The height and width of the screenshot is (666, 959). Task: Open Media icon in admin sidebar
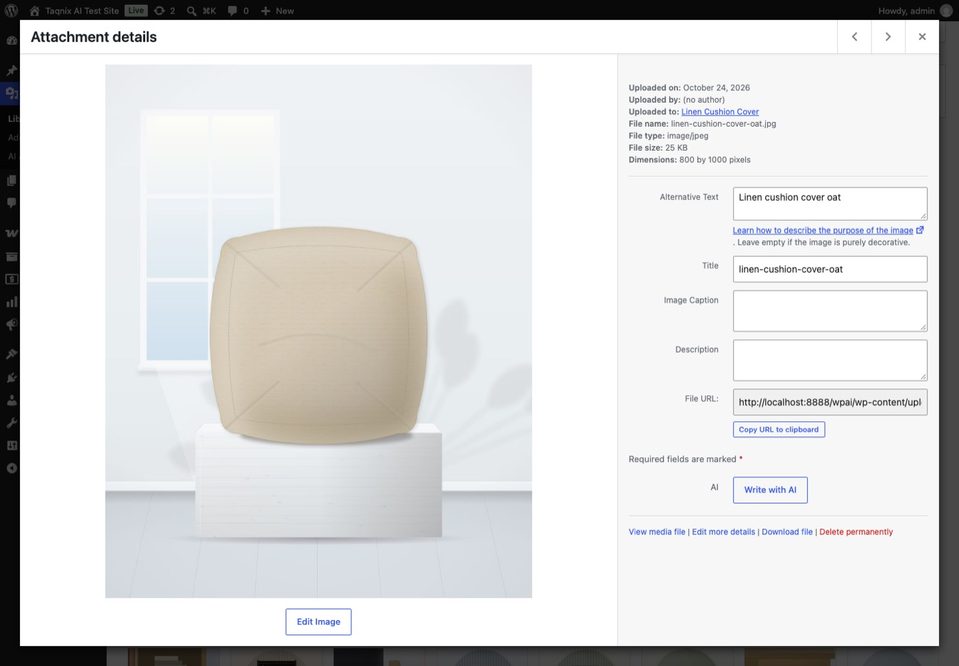tap(11, 93)
